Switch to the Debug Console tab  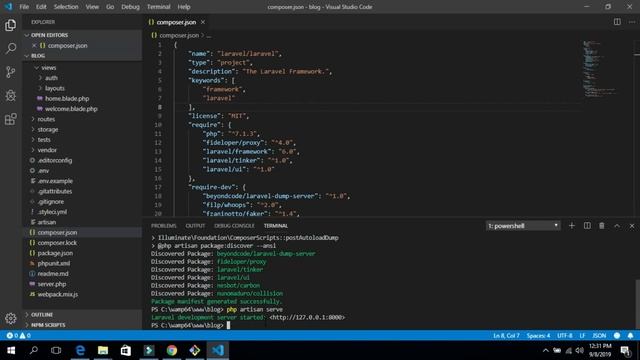tap(234, 226)
